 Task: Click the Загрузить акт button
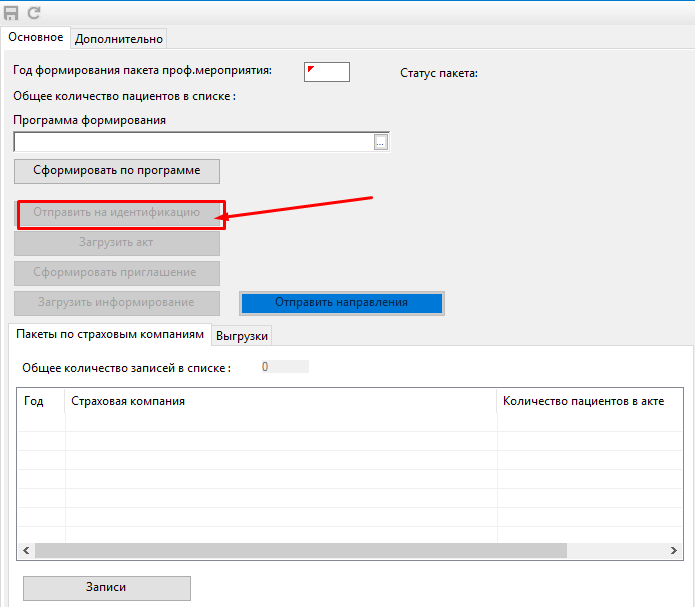(117, 242)
